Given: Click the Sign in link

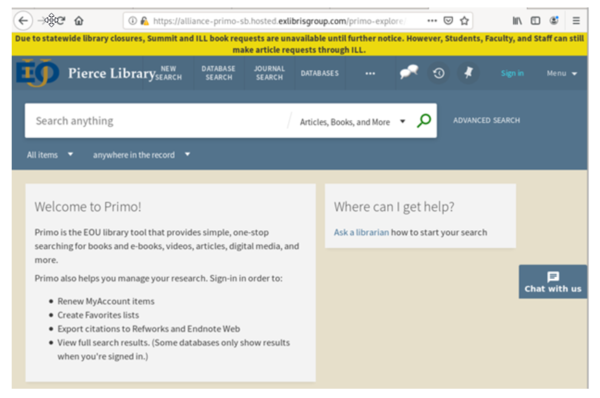Looking at the screenshot, I should [x=512, y=73].
